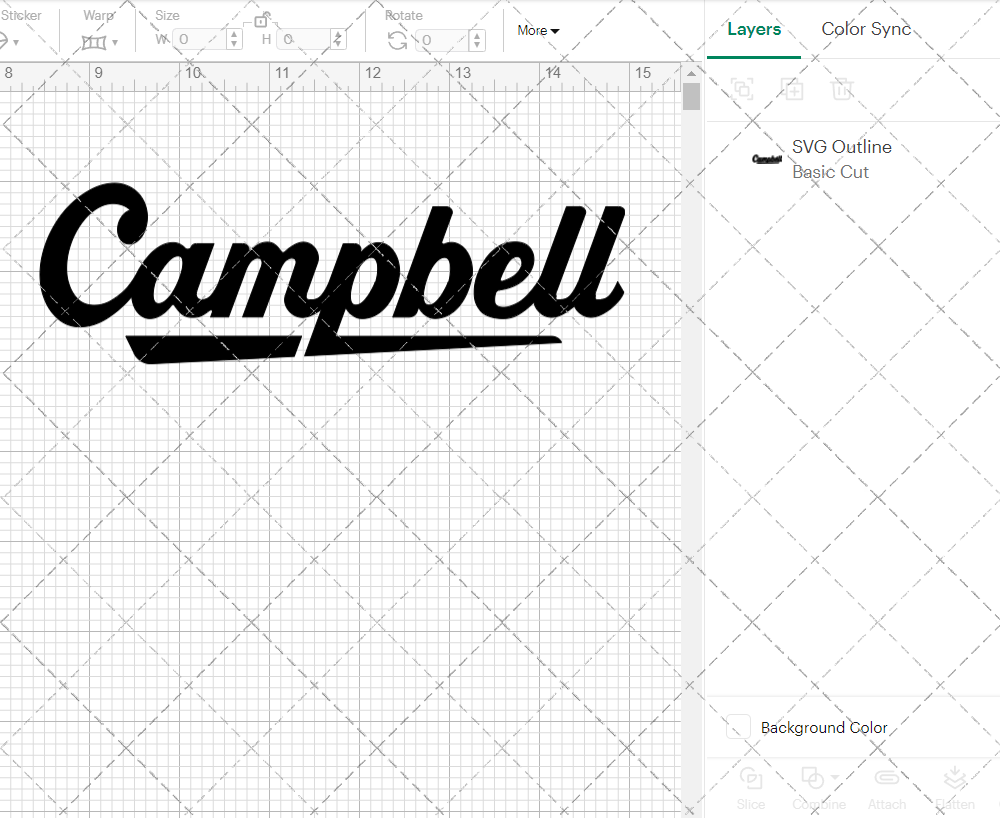
Task: Change the Background Color swatch
Action: (x=737, y=728)
